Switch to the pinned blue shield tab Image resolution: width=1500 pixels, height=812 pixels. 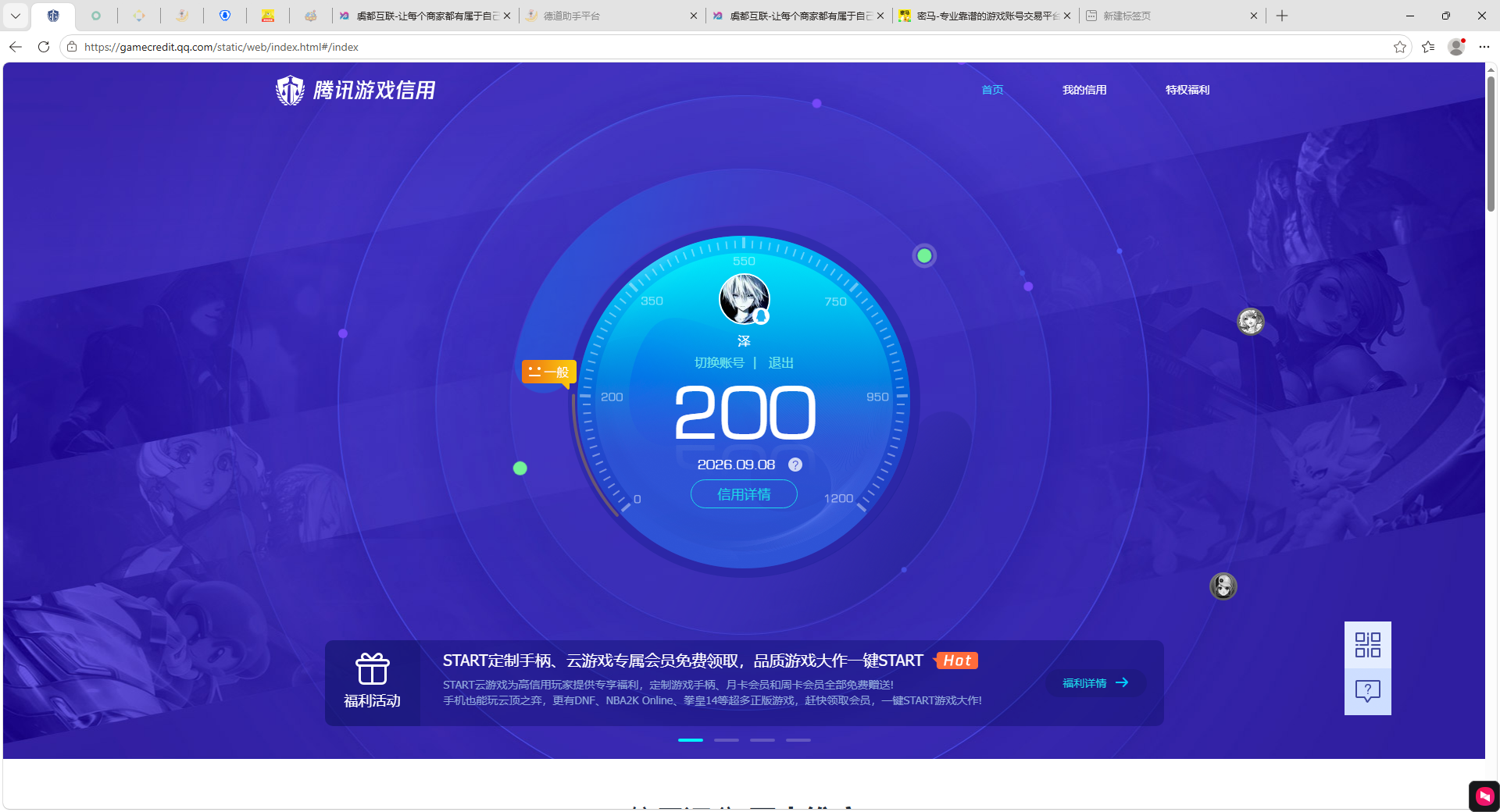click(x=225, y=16)
